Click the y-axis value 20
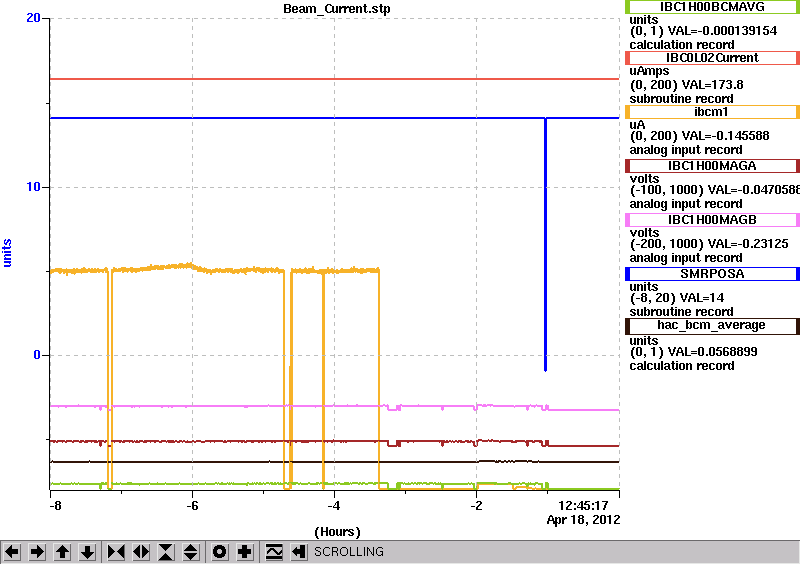The image size is (800, 564). click(33, 18)
